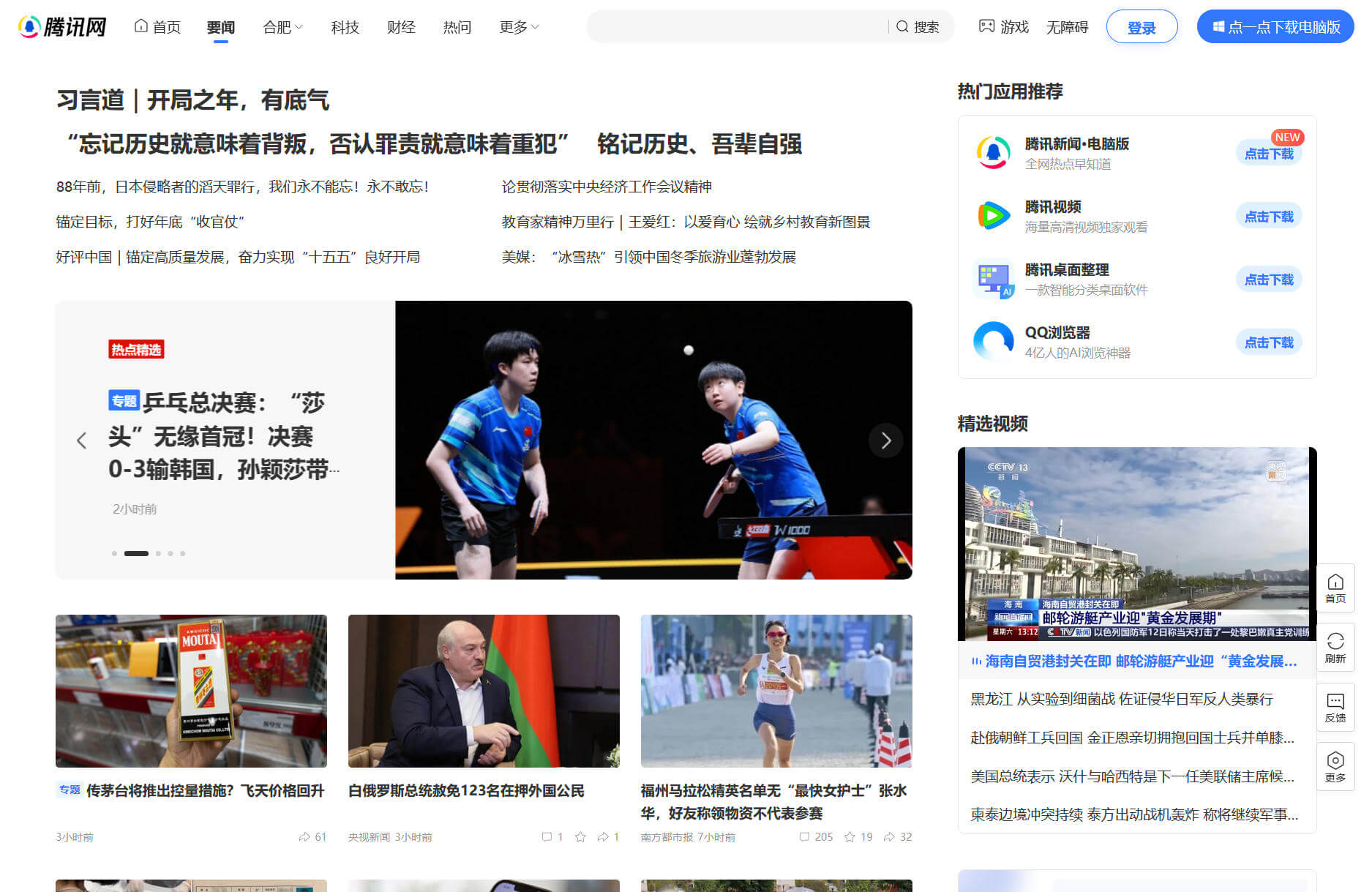
Task: Click the Tencent Video app icon
Action: coord(993,216)
